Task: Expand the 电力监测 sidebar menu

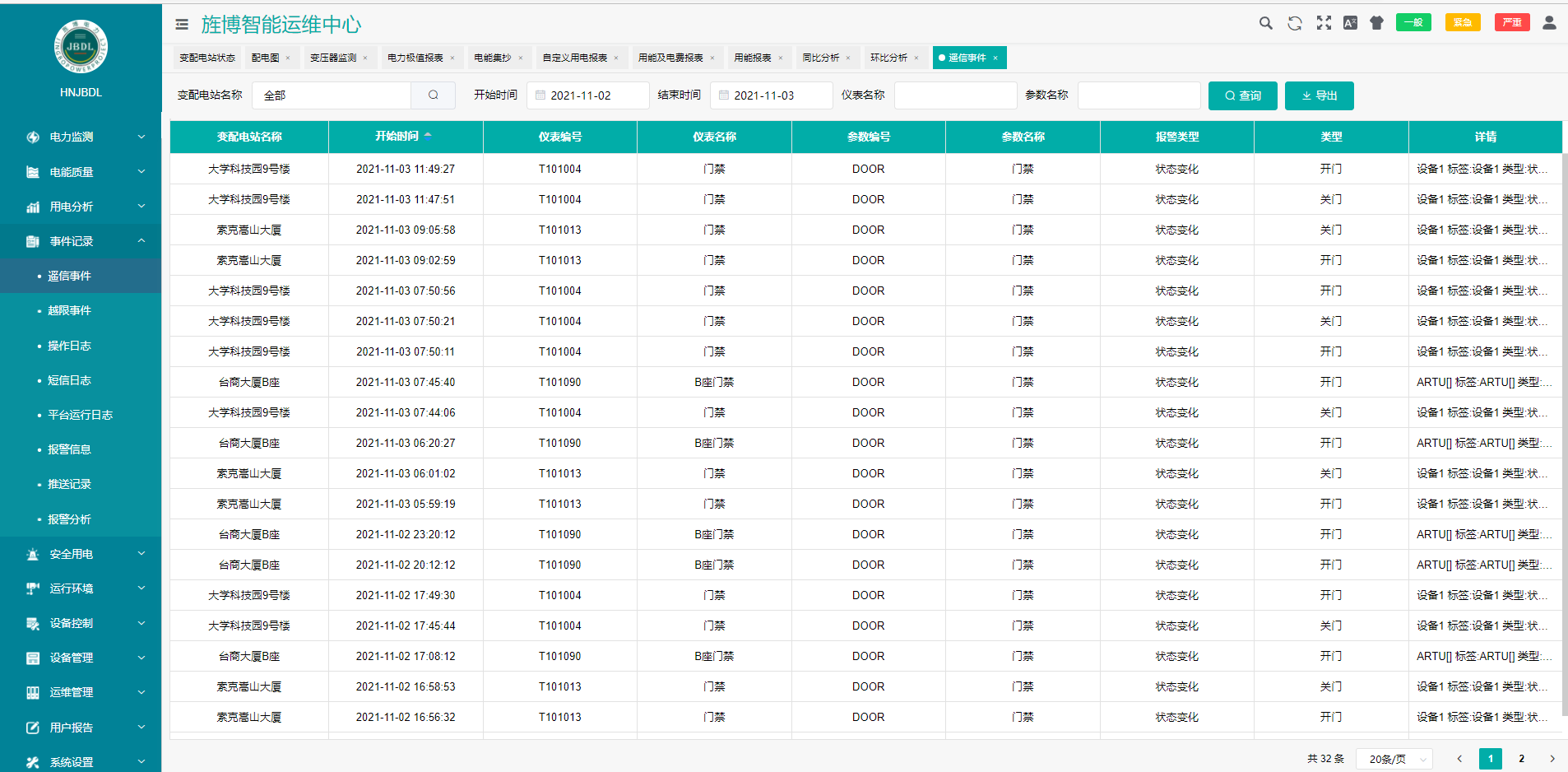Action: point(81,137)
